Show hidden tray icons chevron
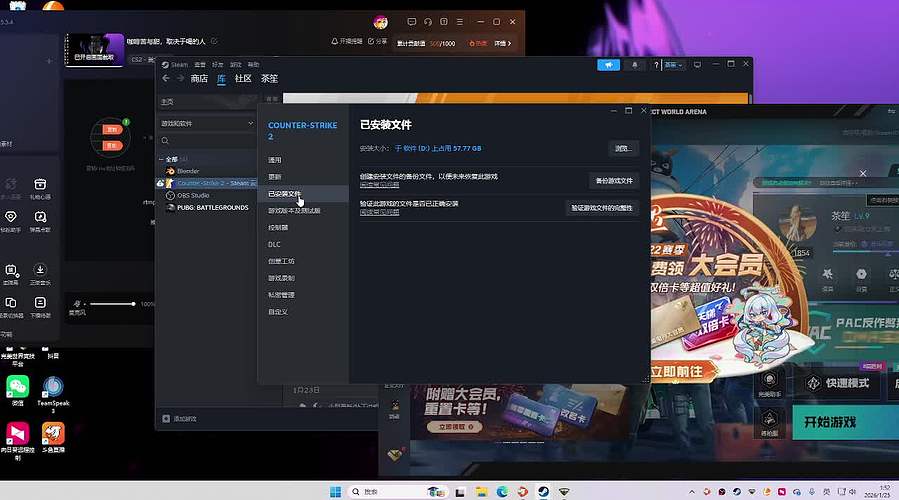 coord(692,492)
